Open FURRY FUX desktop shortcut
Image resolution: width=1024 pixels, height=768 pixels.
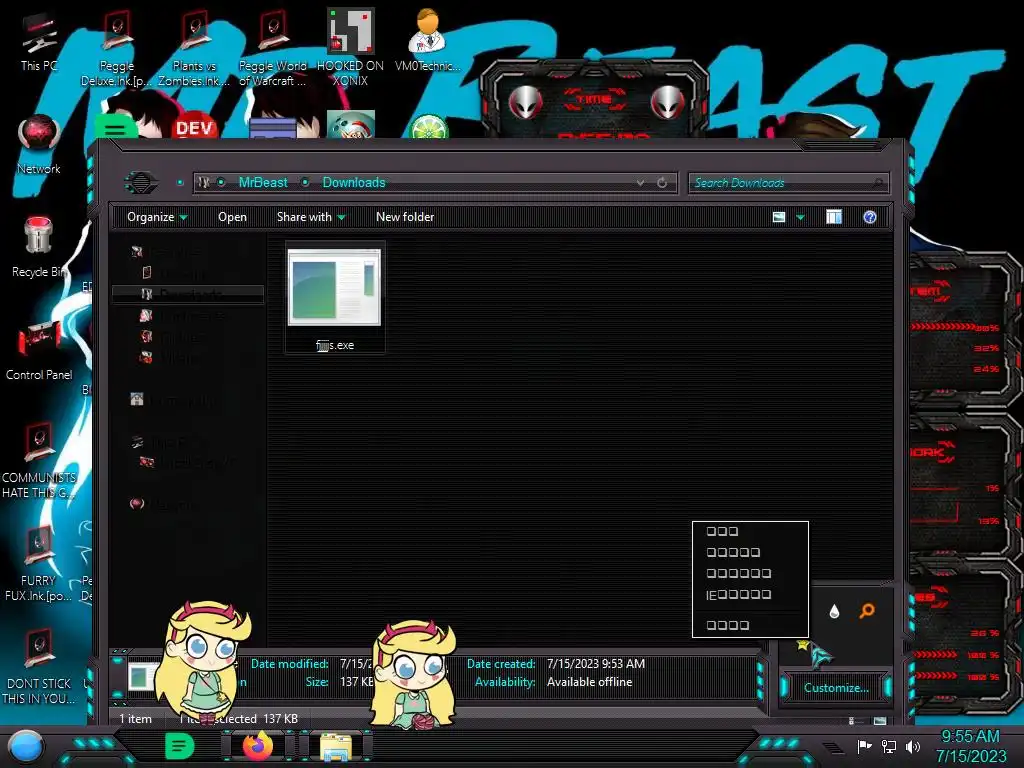[39, 564]
